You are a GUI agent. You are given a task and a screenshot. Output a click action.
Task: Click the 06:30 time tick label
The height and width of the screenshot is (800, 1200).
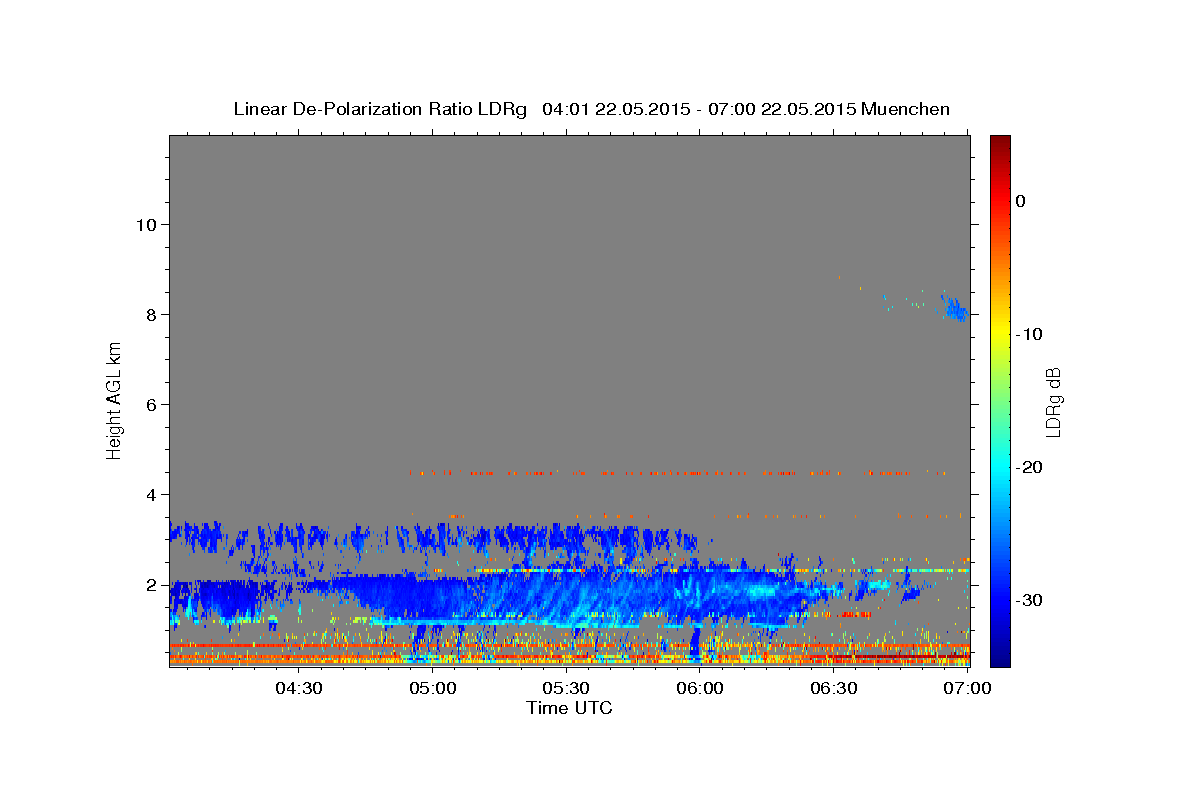(x=834, y=688)
